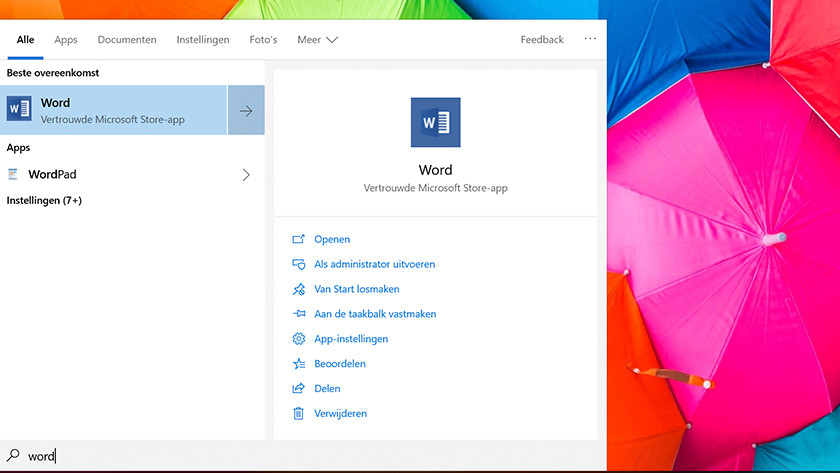This screenshot has height=473, width=840.
Task: Choose 'Beoordelen' to rate the app
Action: 339,364
